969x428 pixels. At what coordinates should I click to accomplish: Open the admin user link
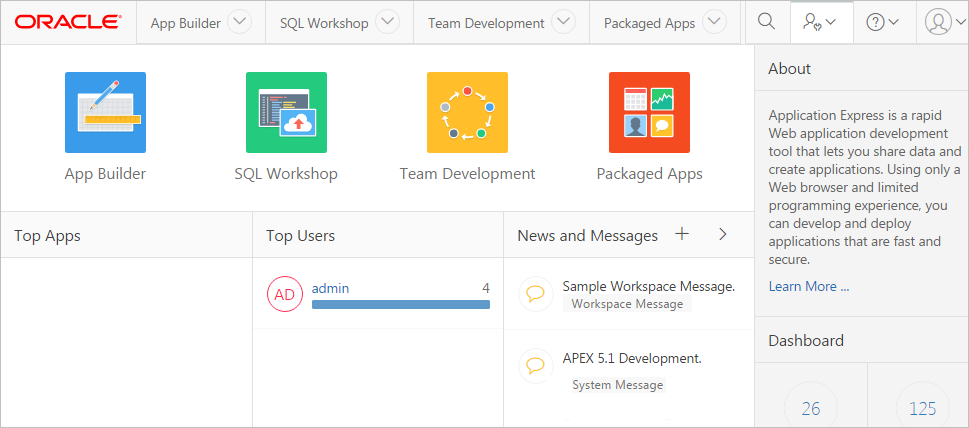(330, 288)
